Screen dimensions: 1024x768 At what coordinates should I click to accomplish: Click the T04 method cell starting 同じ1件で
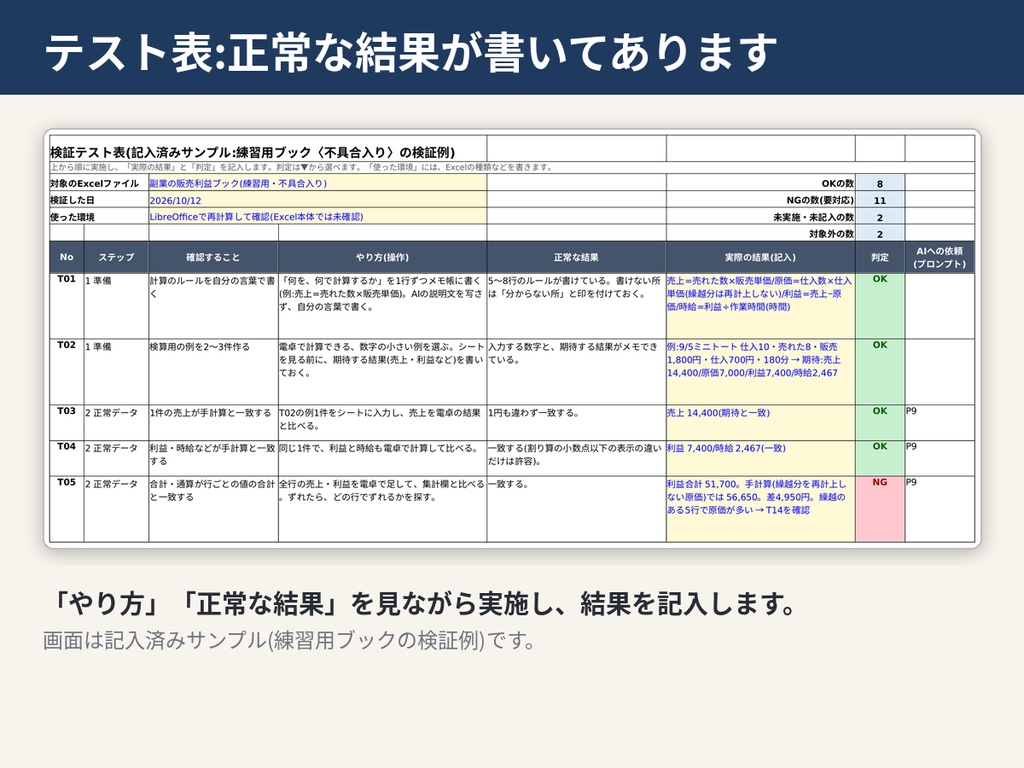click(x=382, y=458)
